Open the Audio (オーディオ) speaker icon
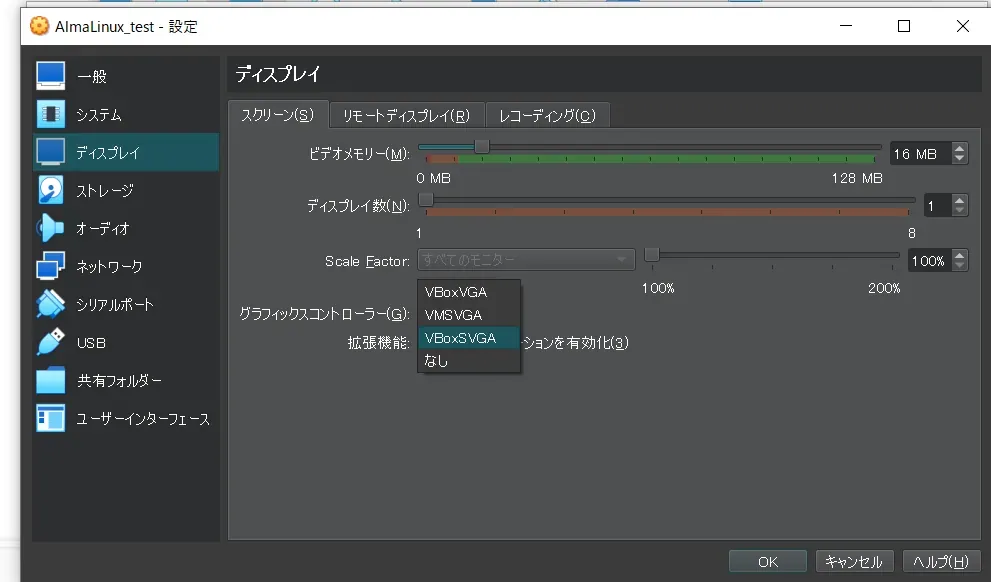 [51, 228]
